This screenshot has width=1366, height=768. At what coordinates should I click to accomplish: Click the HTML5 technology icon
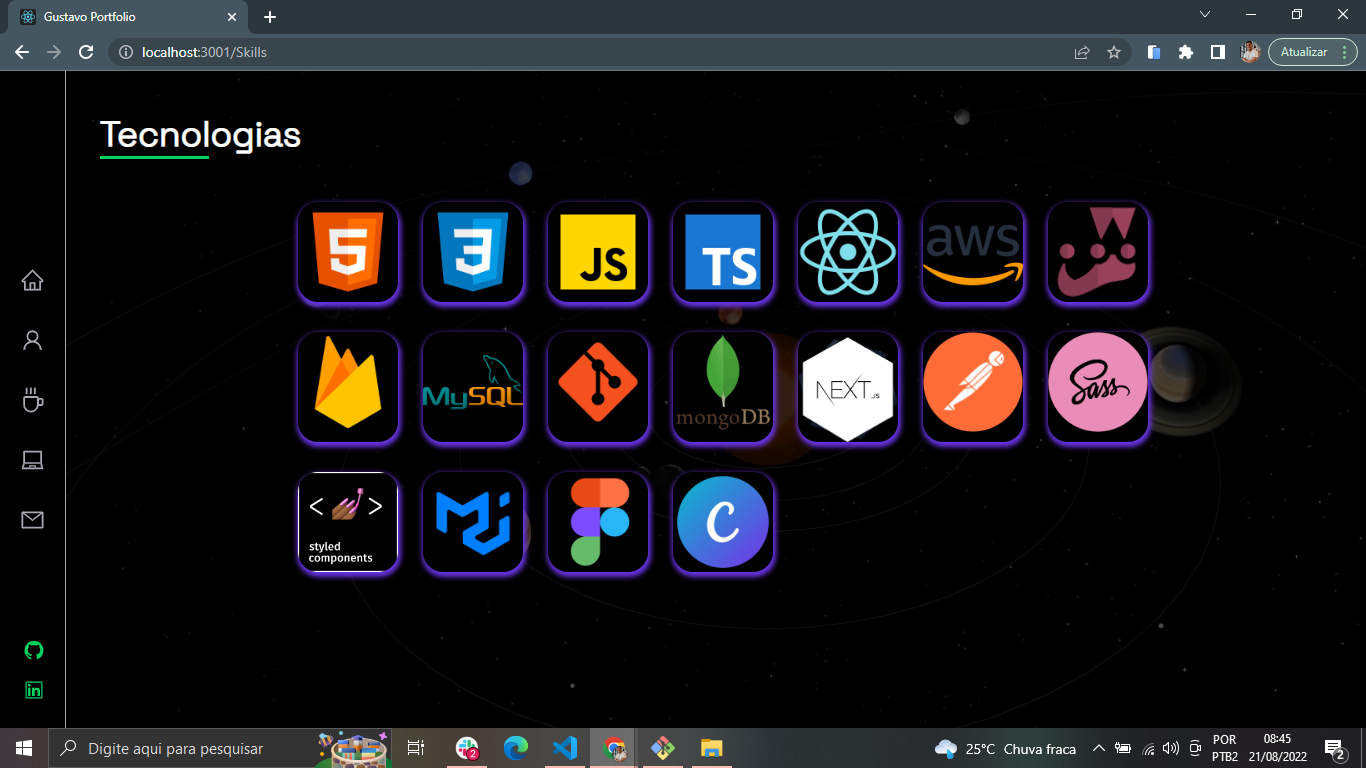[348, 252]
